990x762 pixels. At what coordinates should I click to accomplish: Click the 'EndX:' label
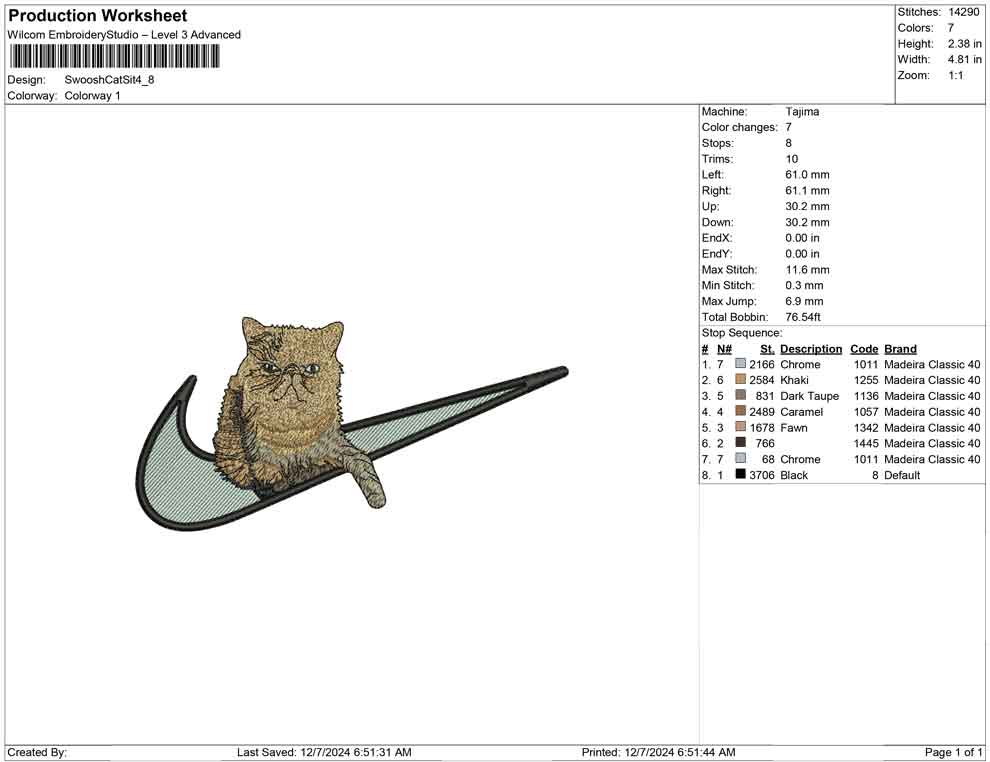coord(717,238)
